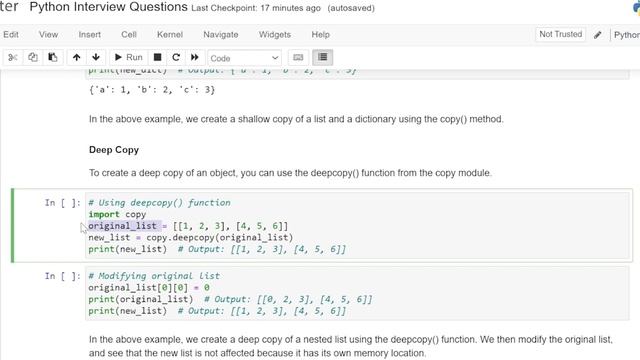Toggle table of contents list icon
The width and height of the screenshot is (640, 360).
(x=322, y=58)
